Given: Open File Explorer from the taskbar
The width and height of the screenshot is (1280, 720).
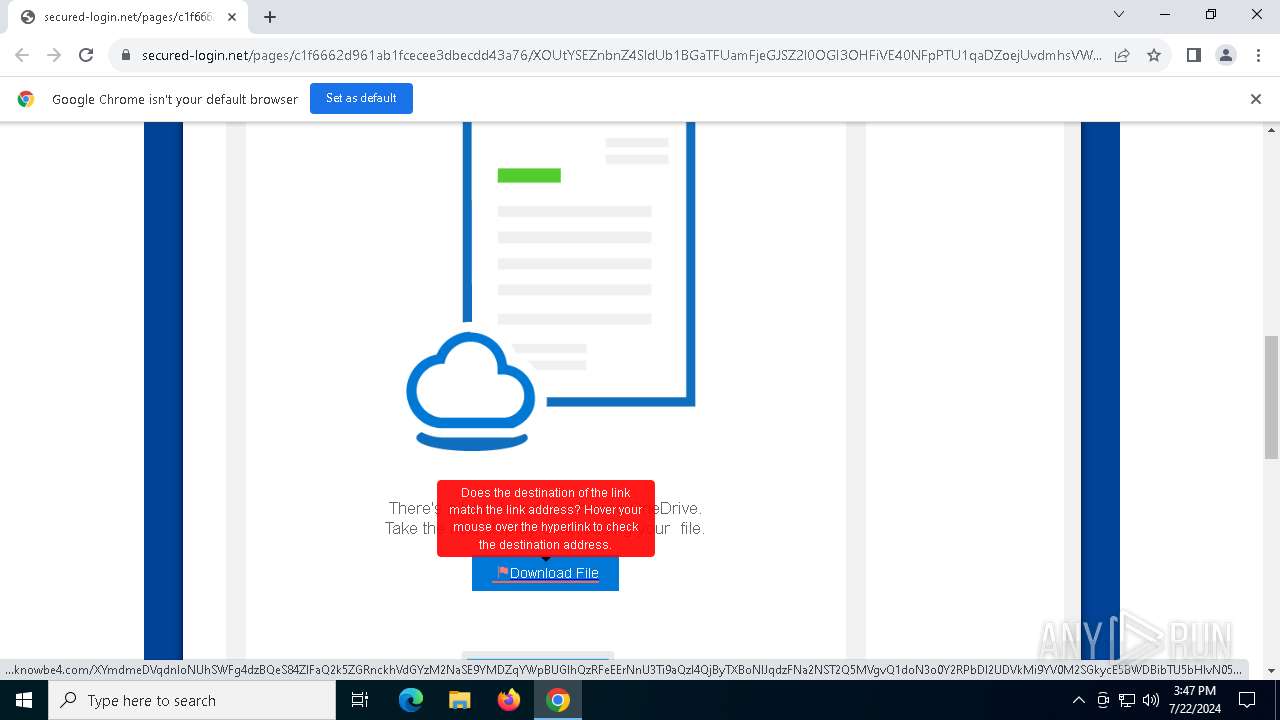Looking at the screenshot, I should [459, 700].
